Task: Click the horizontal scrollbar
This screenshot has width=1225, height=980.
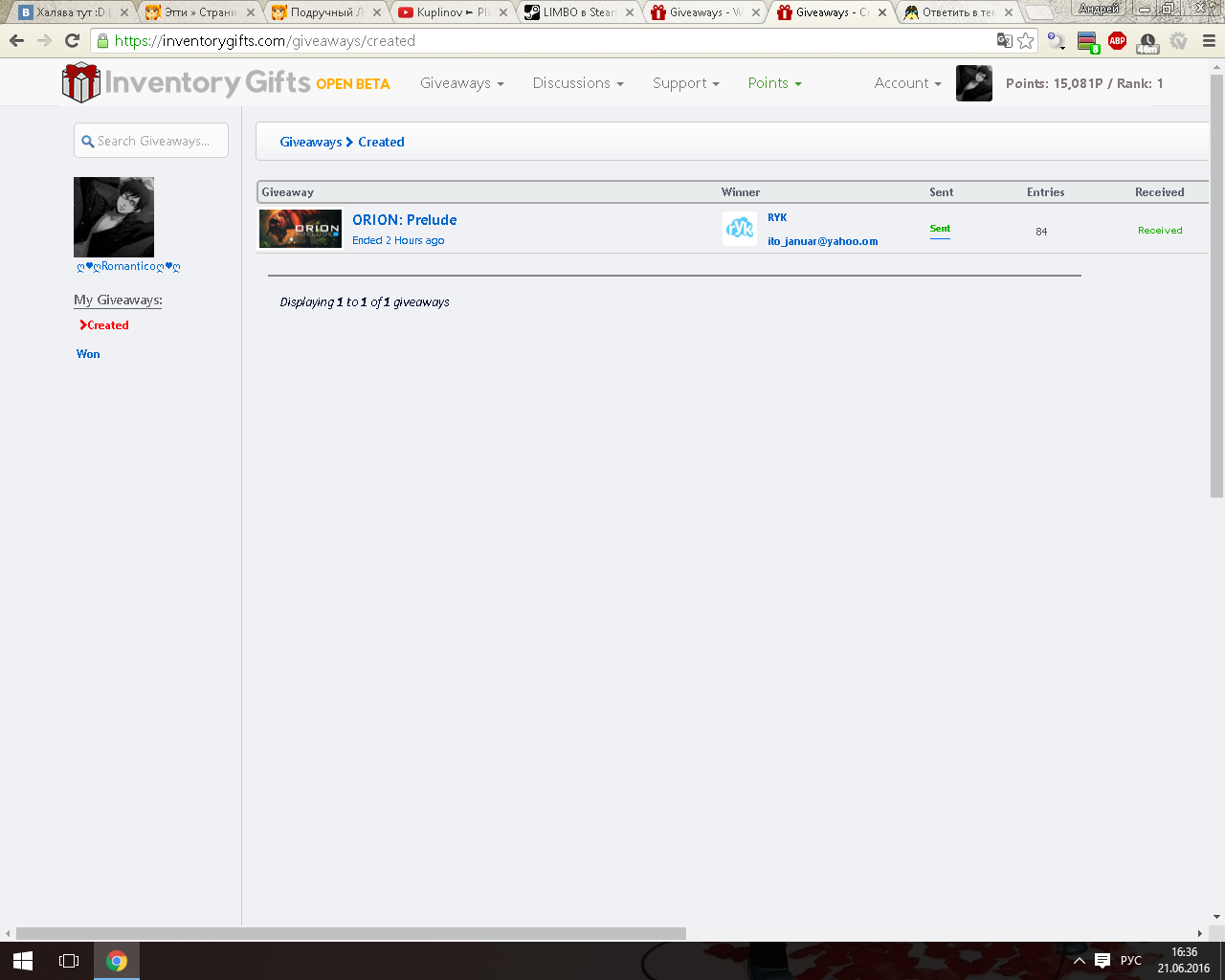Action: tap(351, 933)
